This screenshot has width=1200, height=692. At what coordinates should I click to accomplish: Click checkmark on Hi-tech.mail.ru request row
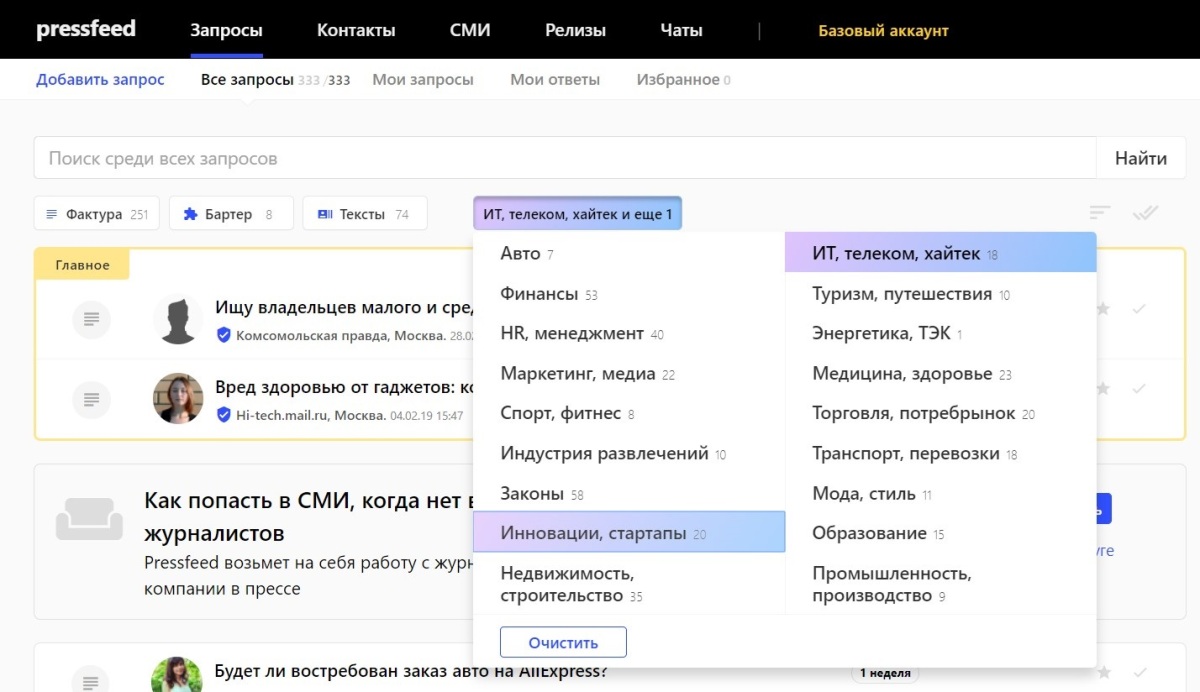(x=1138, y=389)
